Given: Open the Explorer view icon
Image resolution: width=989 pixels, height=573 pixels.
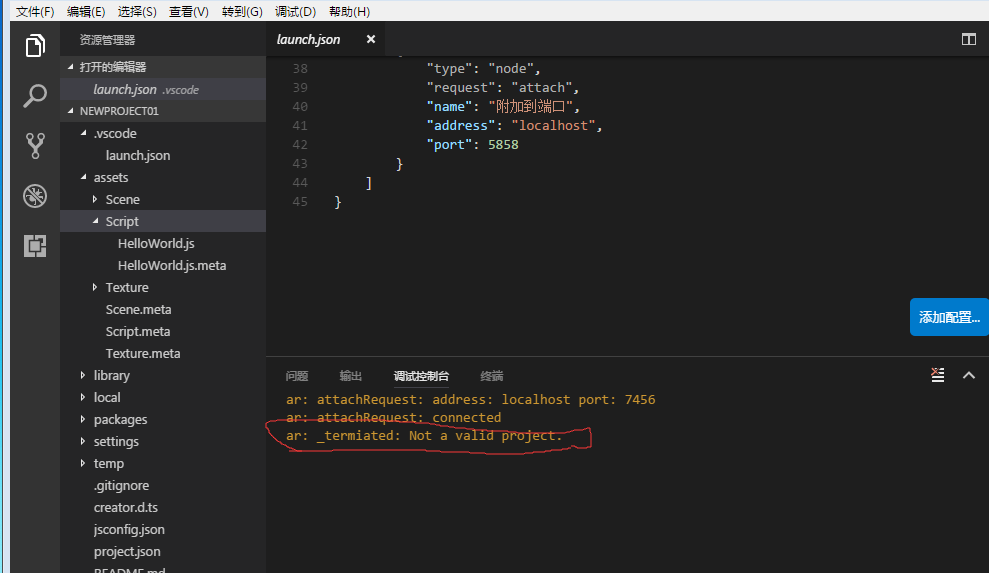Looking at the screenshot, I should (35, 45).
